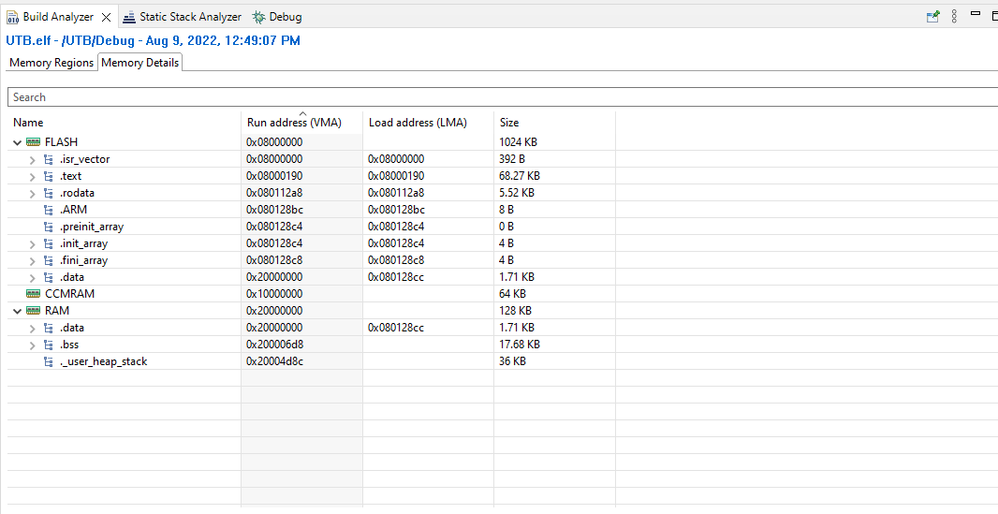
Task: Collapse the RAM memory region
Action: 17,311
